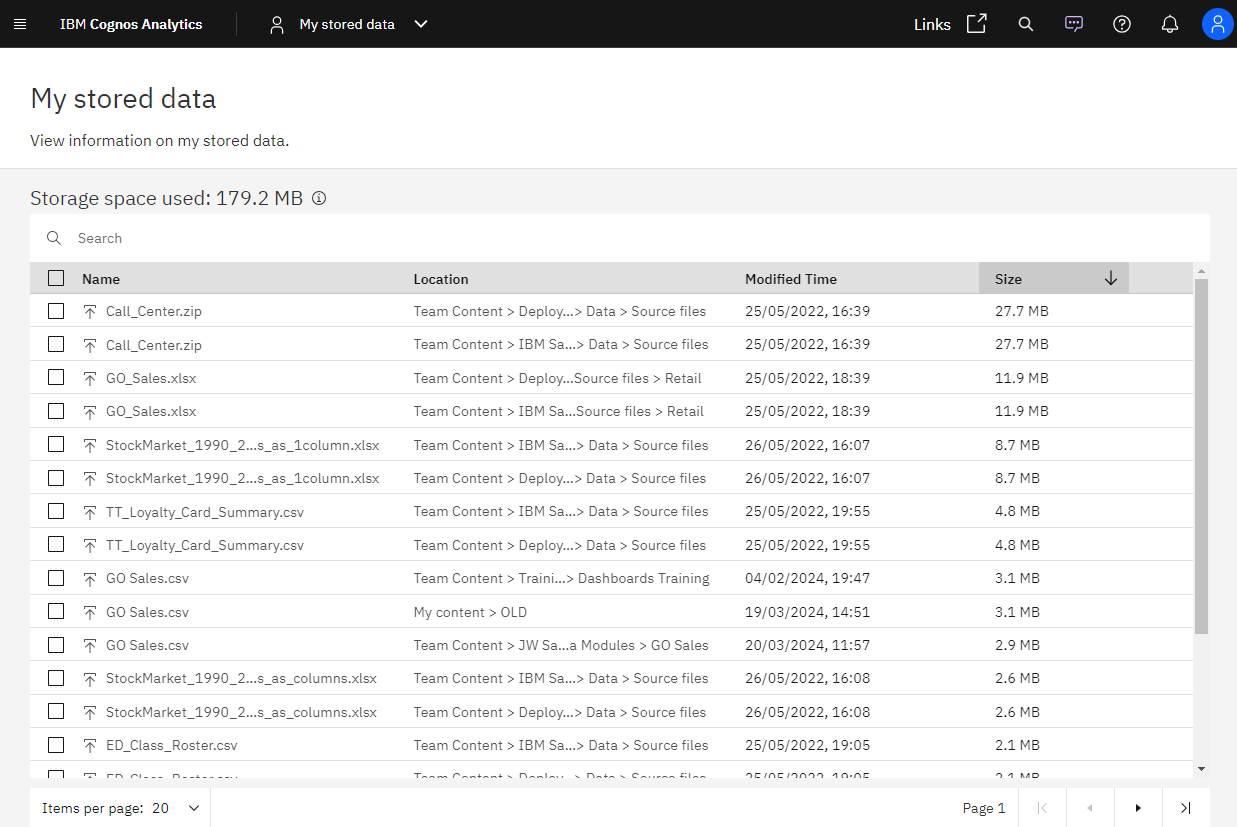The image size is (1237, 827).
Task: Click upload icon of GO Sales.csv sized 2.9 MB
Action: point(90,645)
